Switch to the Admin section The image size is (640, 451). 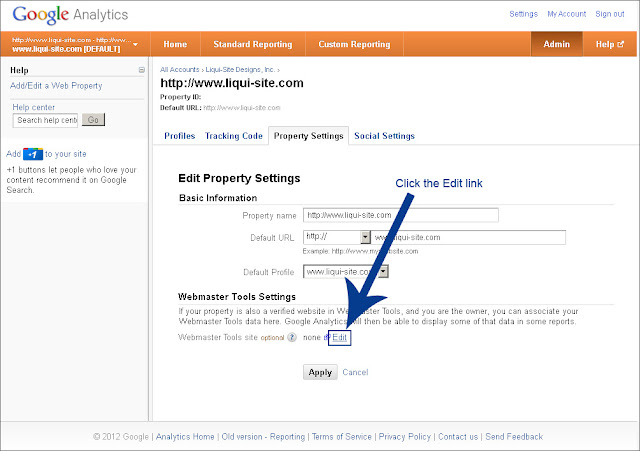[556, 44]
